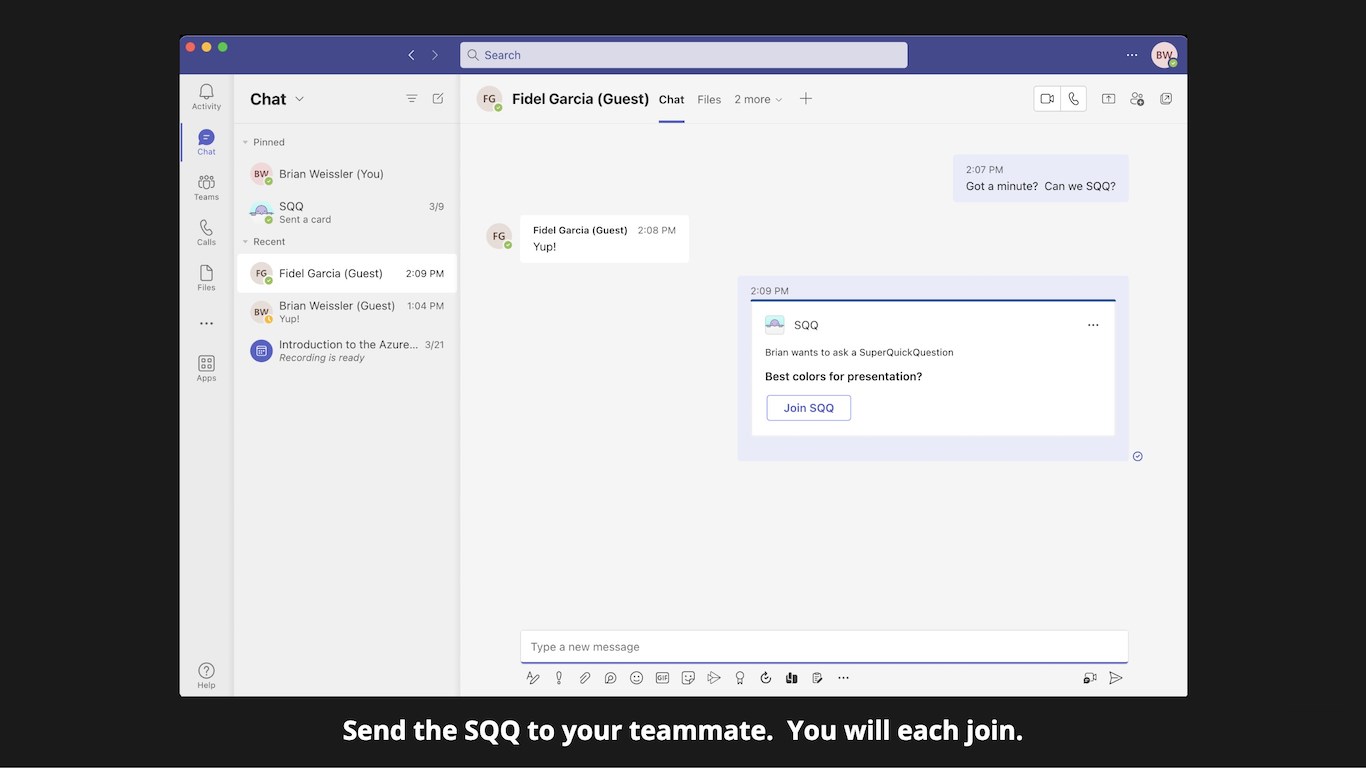Pop out the chat window
Image resolution: width=1366 pixels, height=768 pixels.
(1166, 99)
